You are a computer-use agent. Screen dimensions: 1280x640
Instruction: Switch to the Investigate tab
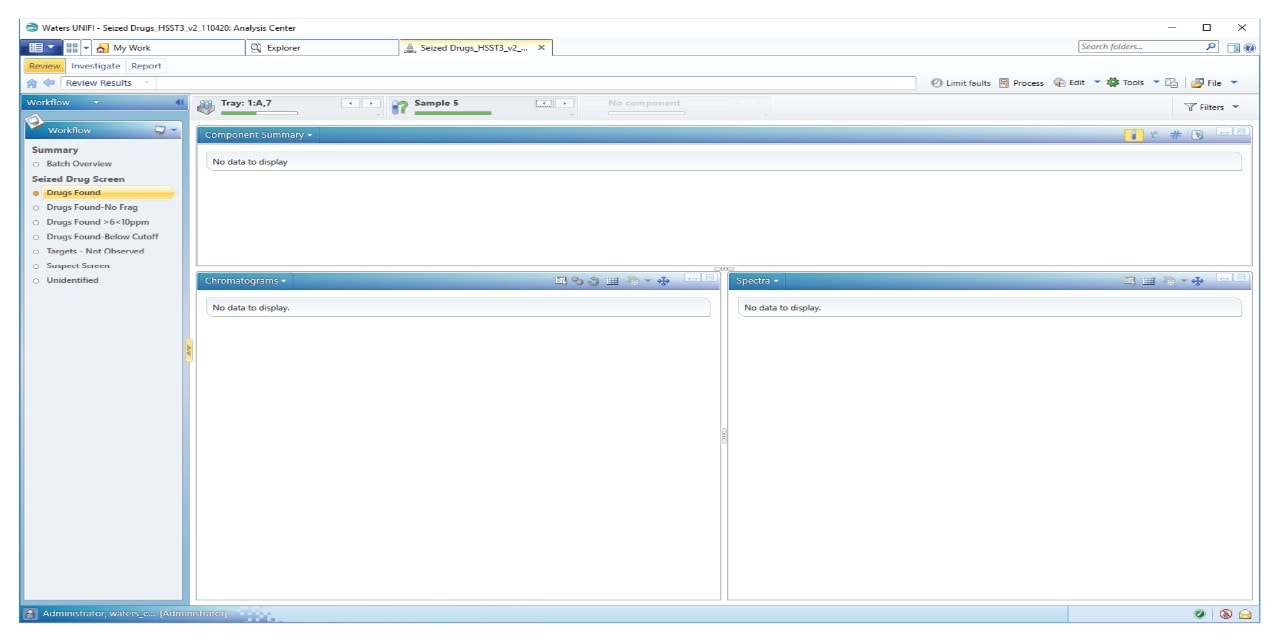coord(95,66)
